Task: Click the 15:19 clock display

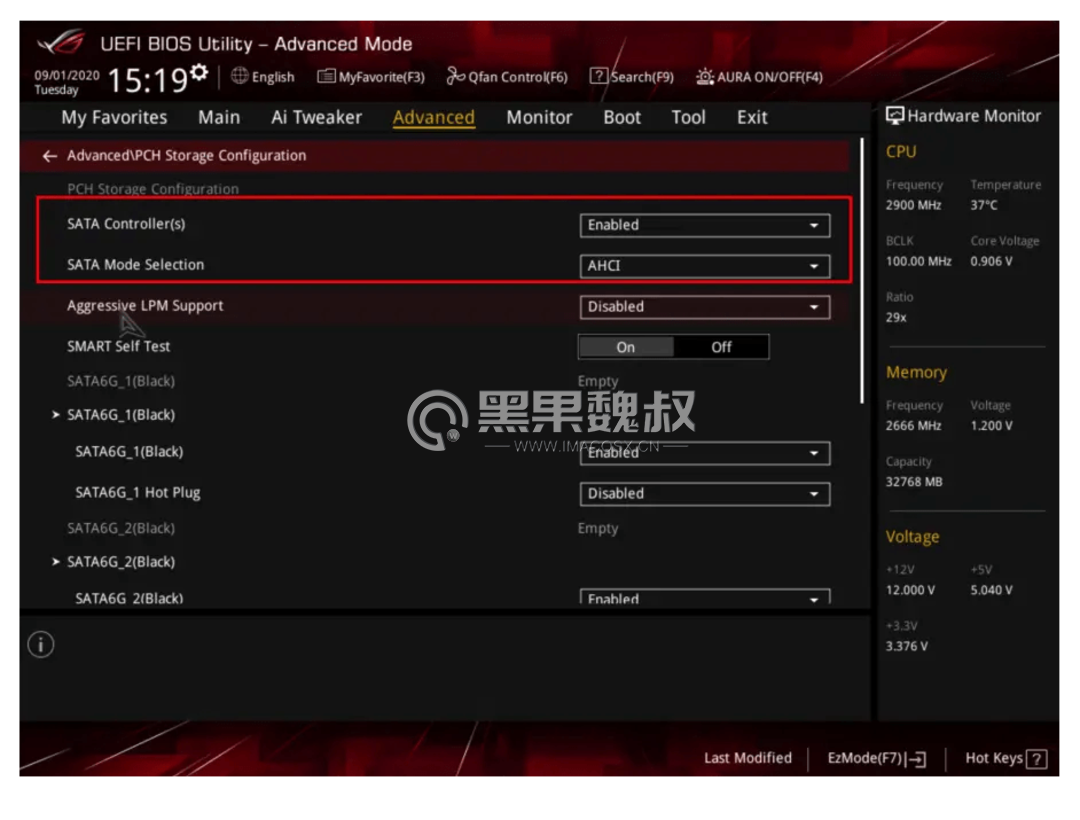Action: click(x=148, y=80)
